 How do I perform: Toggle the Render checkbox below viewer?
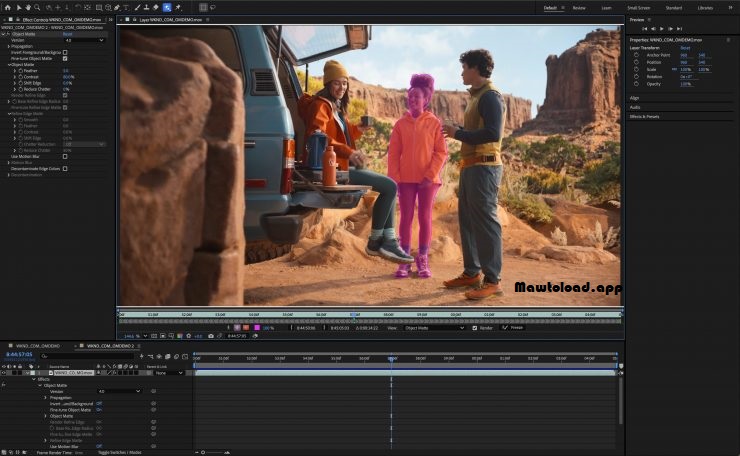[x=474, y=328]
